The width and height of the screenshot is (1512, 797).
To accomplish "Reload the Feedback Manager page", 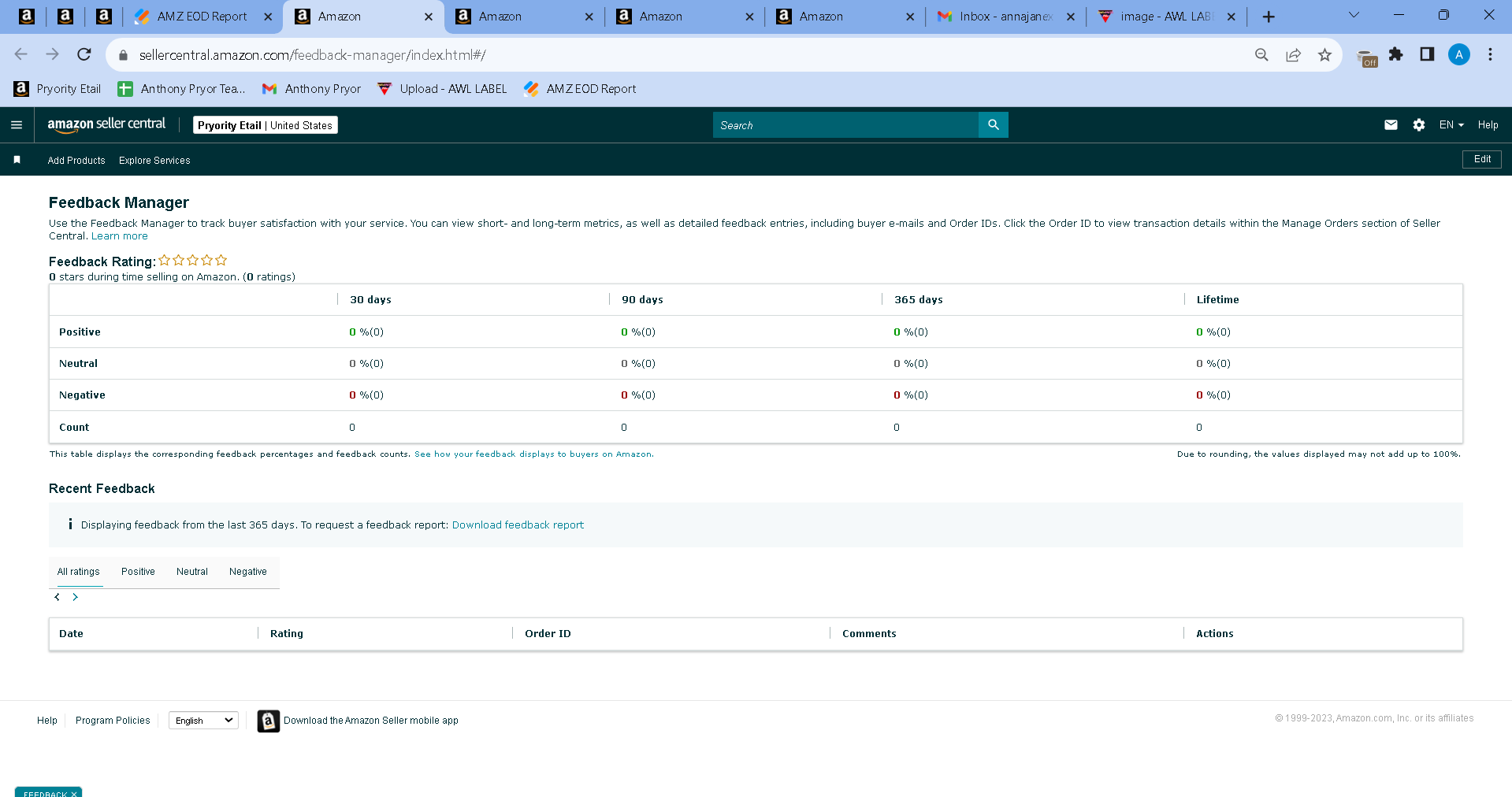I will tap(84, 54).
